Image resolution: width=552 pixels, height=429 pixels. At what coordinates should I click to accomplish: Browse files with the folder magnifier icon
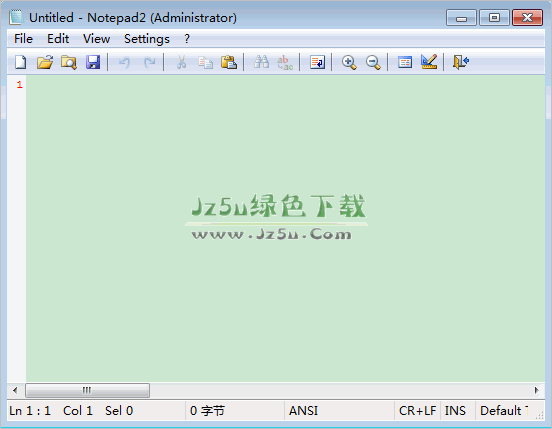tap(69, 62)
